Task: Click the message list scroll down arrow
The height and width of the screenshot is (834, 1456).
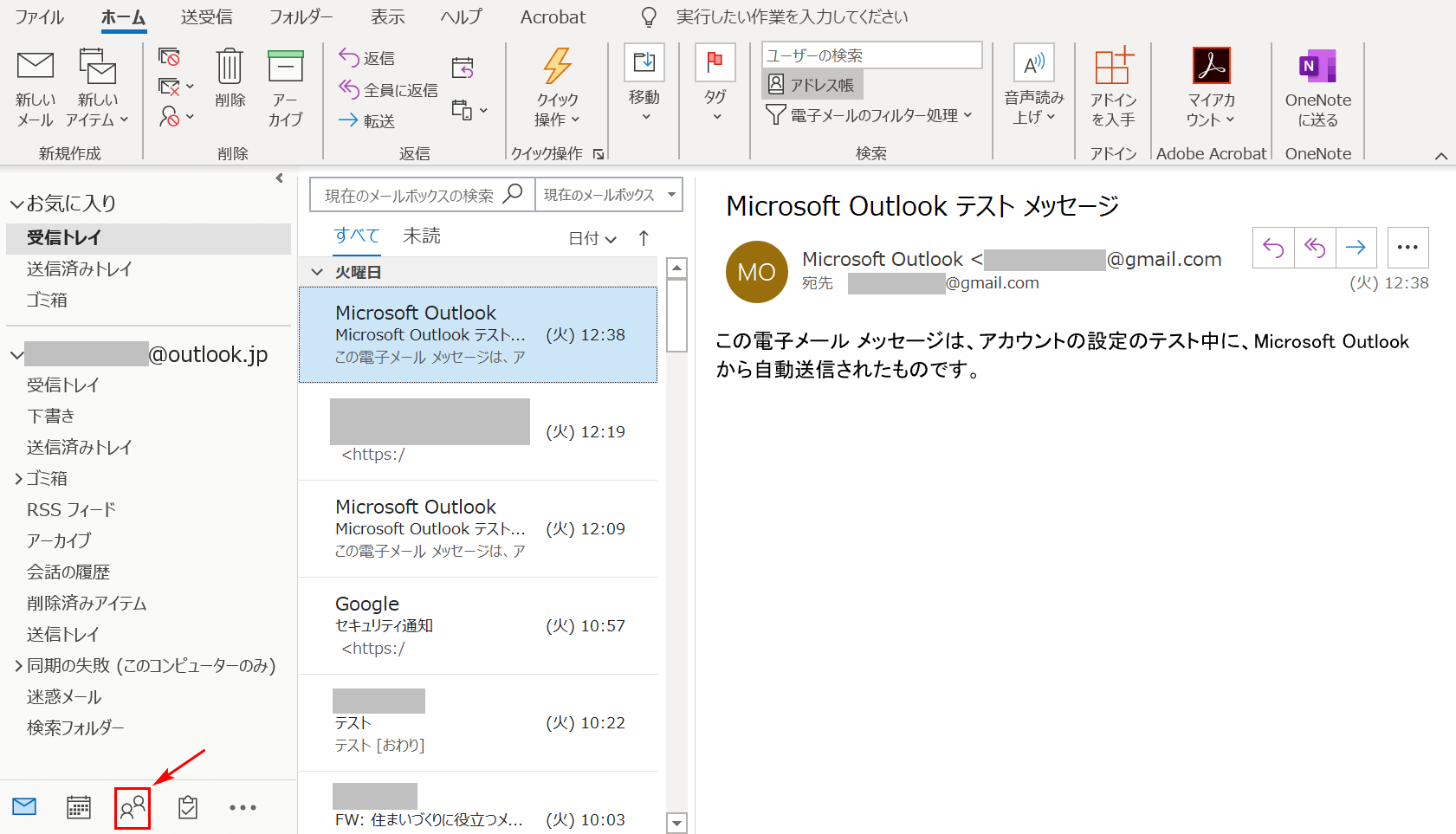Action: tap(677, 822)
